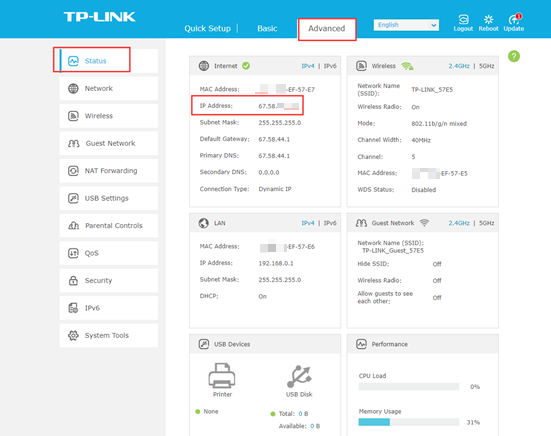Click the Reboot icon
Viewport: 551px width, 436px height.
pos(488,19)
